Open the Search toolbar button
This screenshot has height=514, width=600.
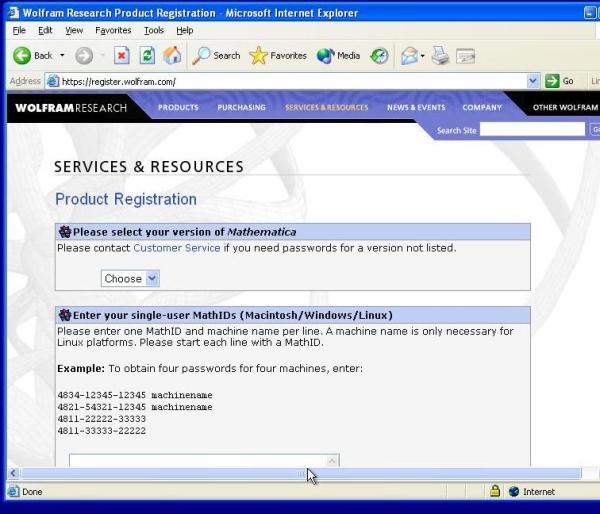coord(216,56)
